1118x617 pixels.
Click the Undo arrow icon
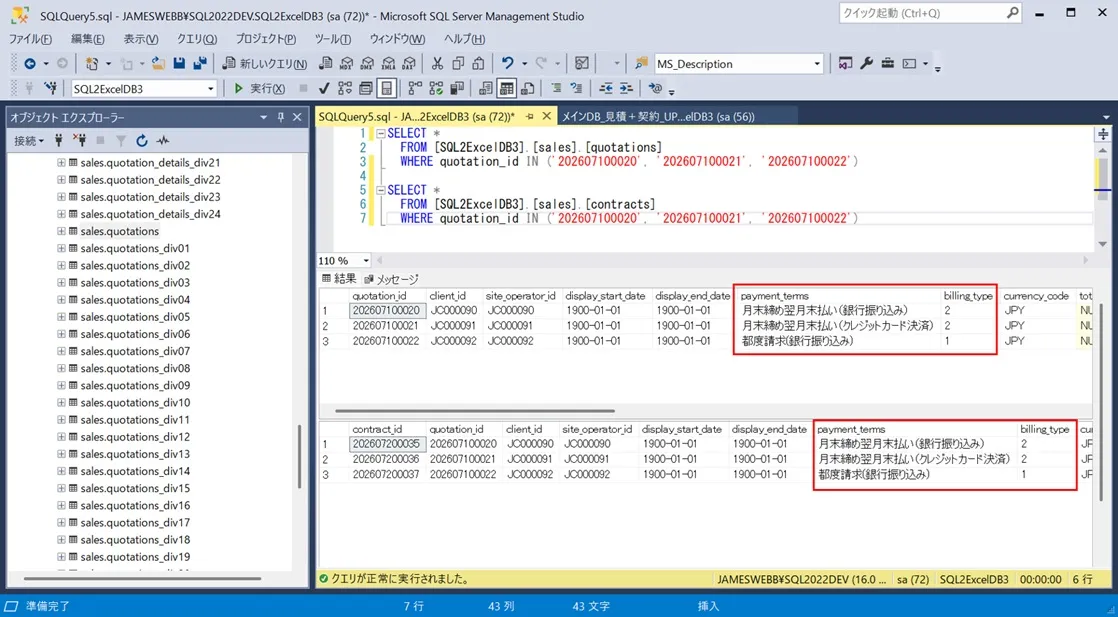tap(508, 63)
